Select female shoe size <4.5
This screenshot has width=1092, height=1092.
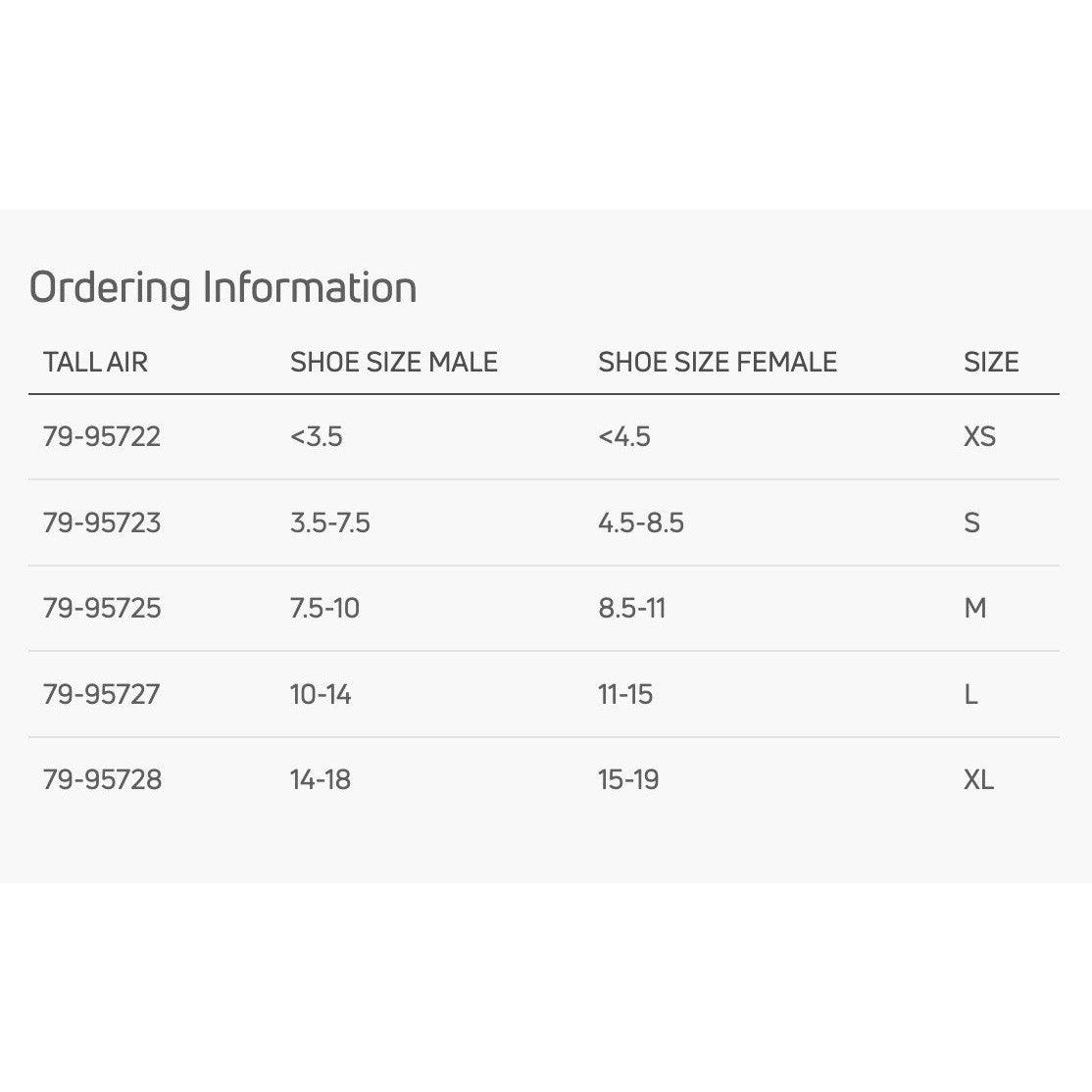click(624, 436)
